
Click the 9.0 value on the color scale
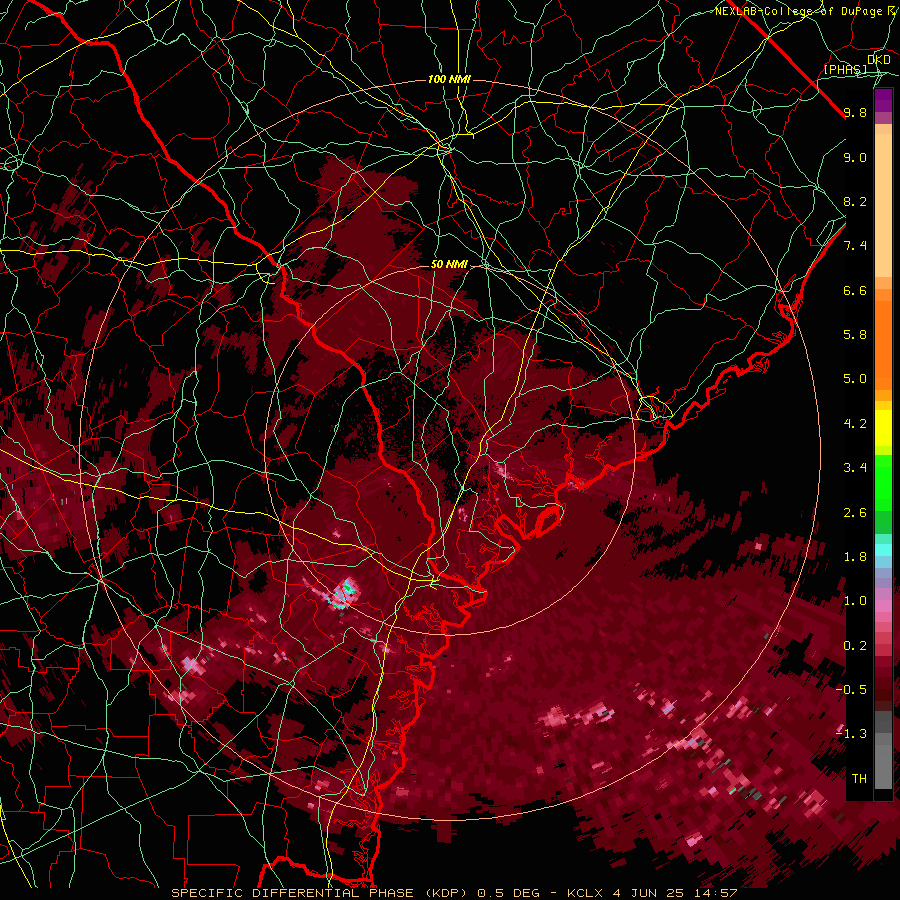(x=855, y=157)
